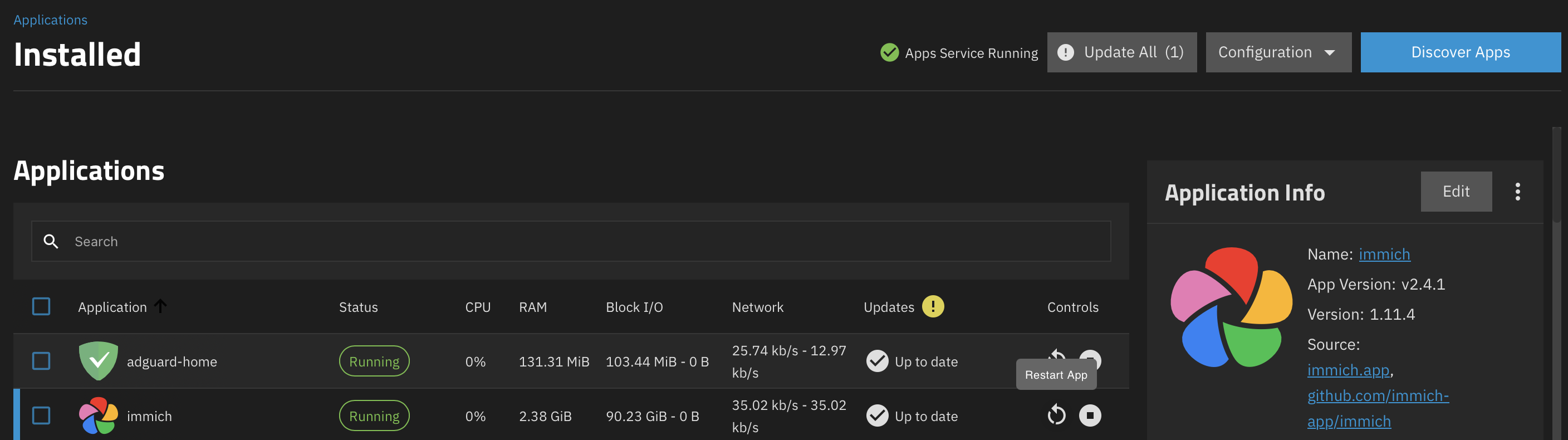Viewport: 1568px width, 440px height.
Task: Click the yellow Updates warning icon
Action: click(x=933, y=307)
